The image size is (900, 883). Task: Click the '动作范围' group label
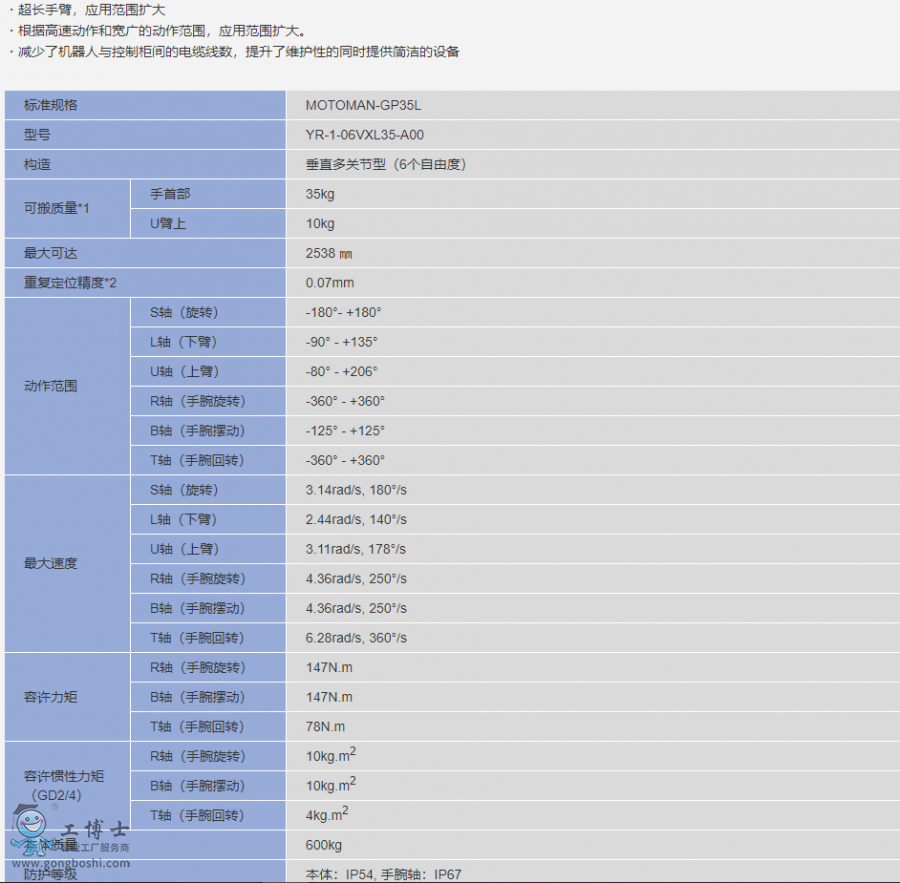pyautogui.click(x=51, y=386)
